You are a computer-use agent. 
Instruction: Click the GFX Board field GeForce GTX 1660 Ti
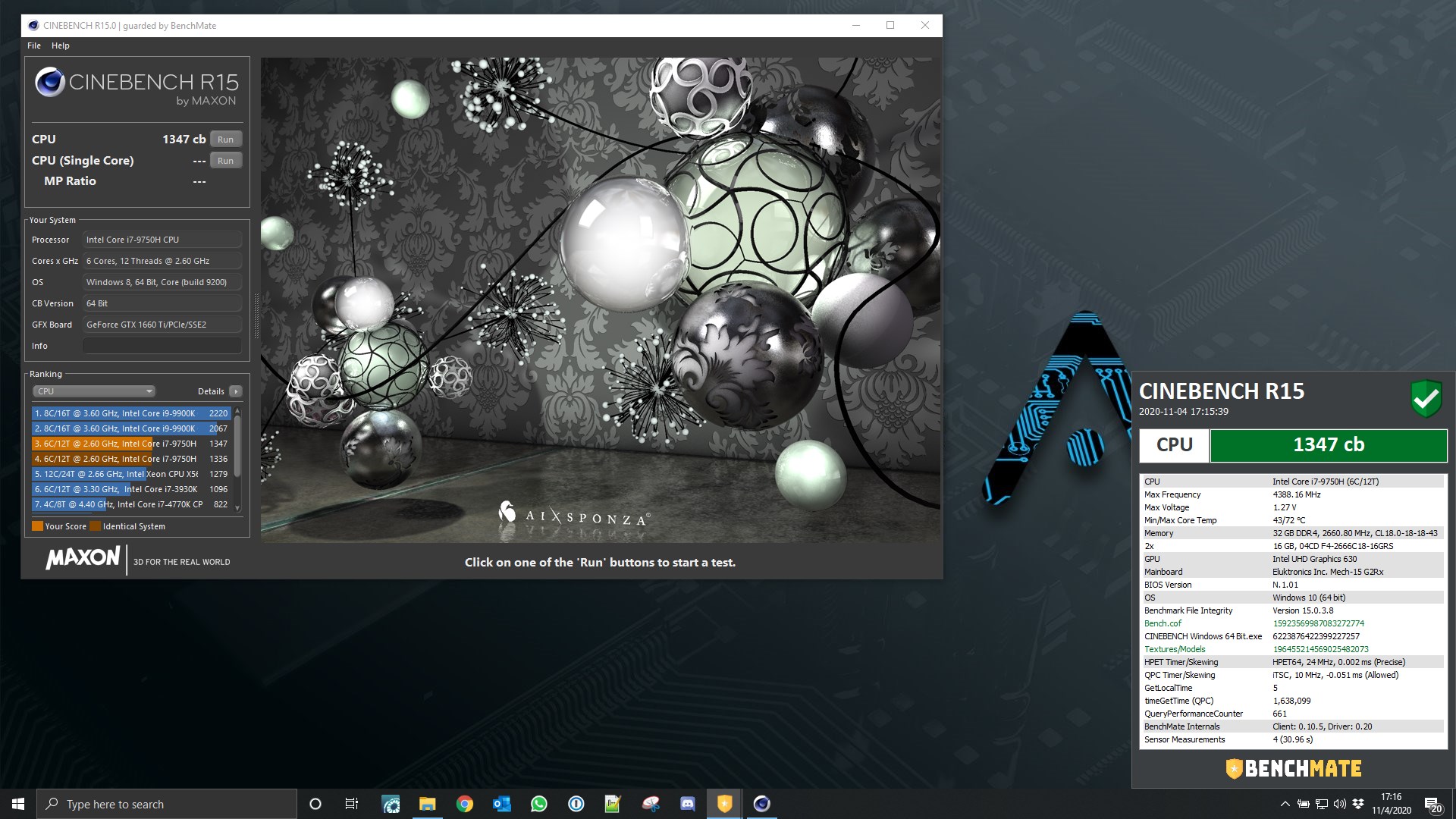[x=162, y=325]
